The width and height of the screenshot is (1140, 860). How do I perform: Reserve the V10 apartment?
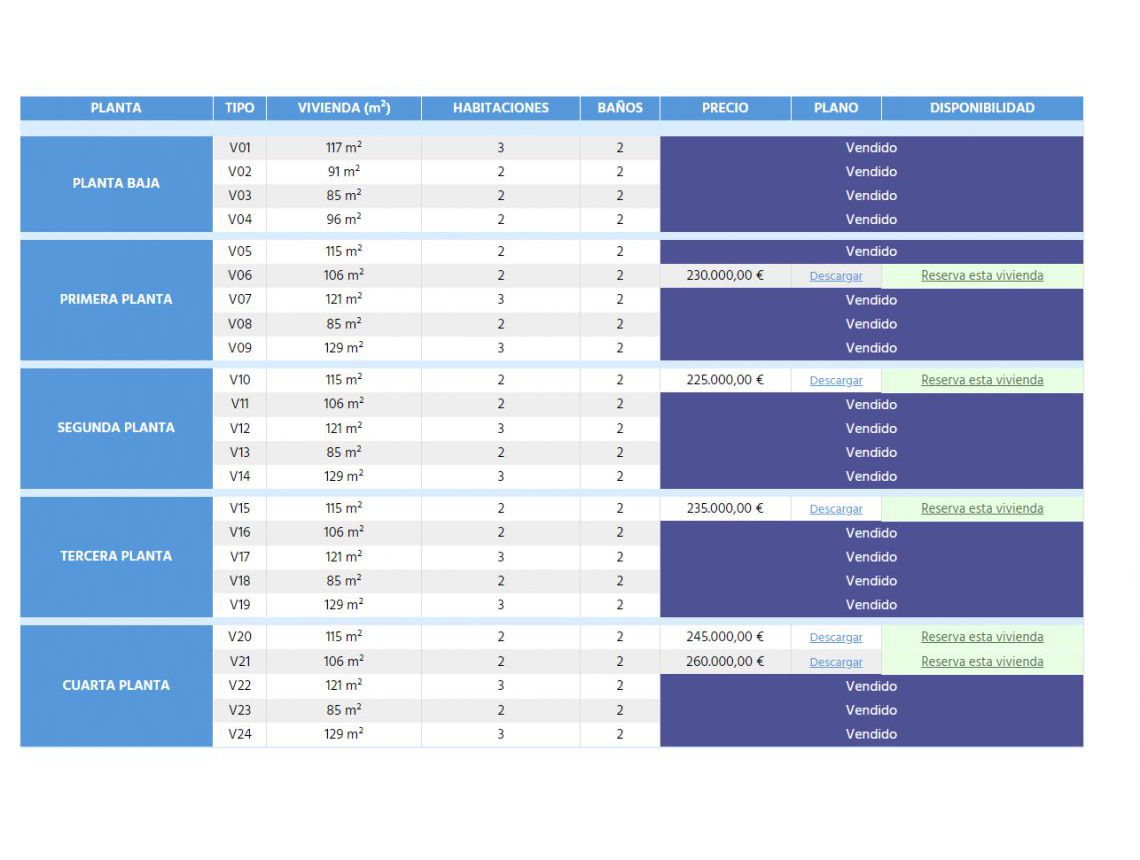(981, 380)
